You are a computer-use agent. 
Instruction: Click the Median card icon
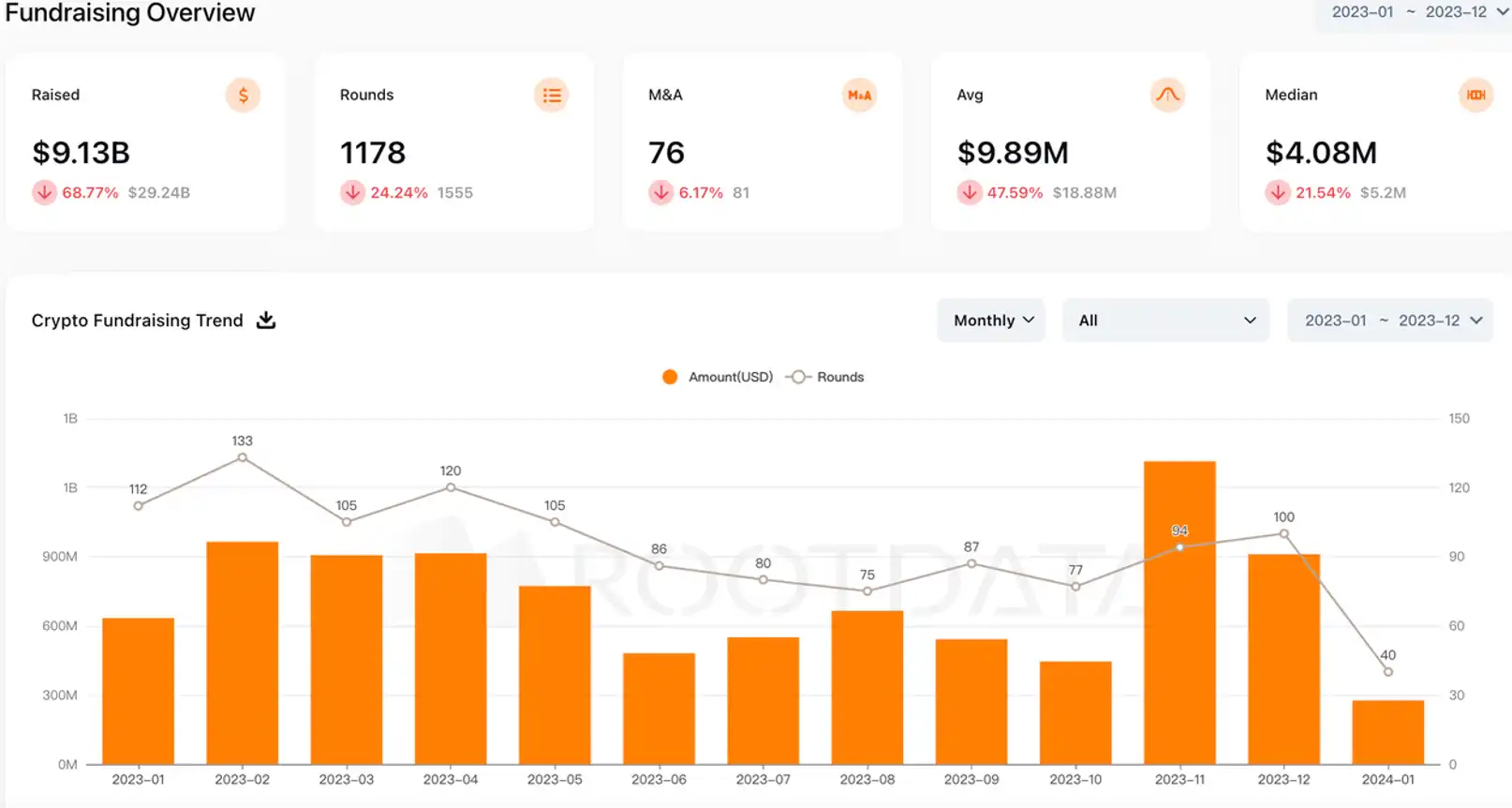[1475, 95]
